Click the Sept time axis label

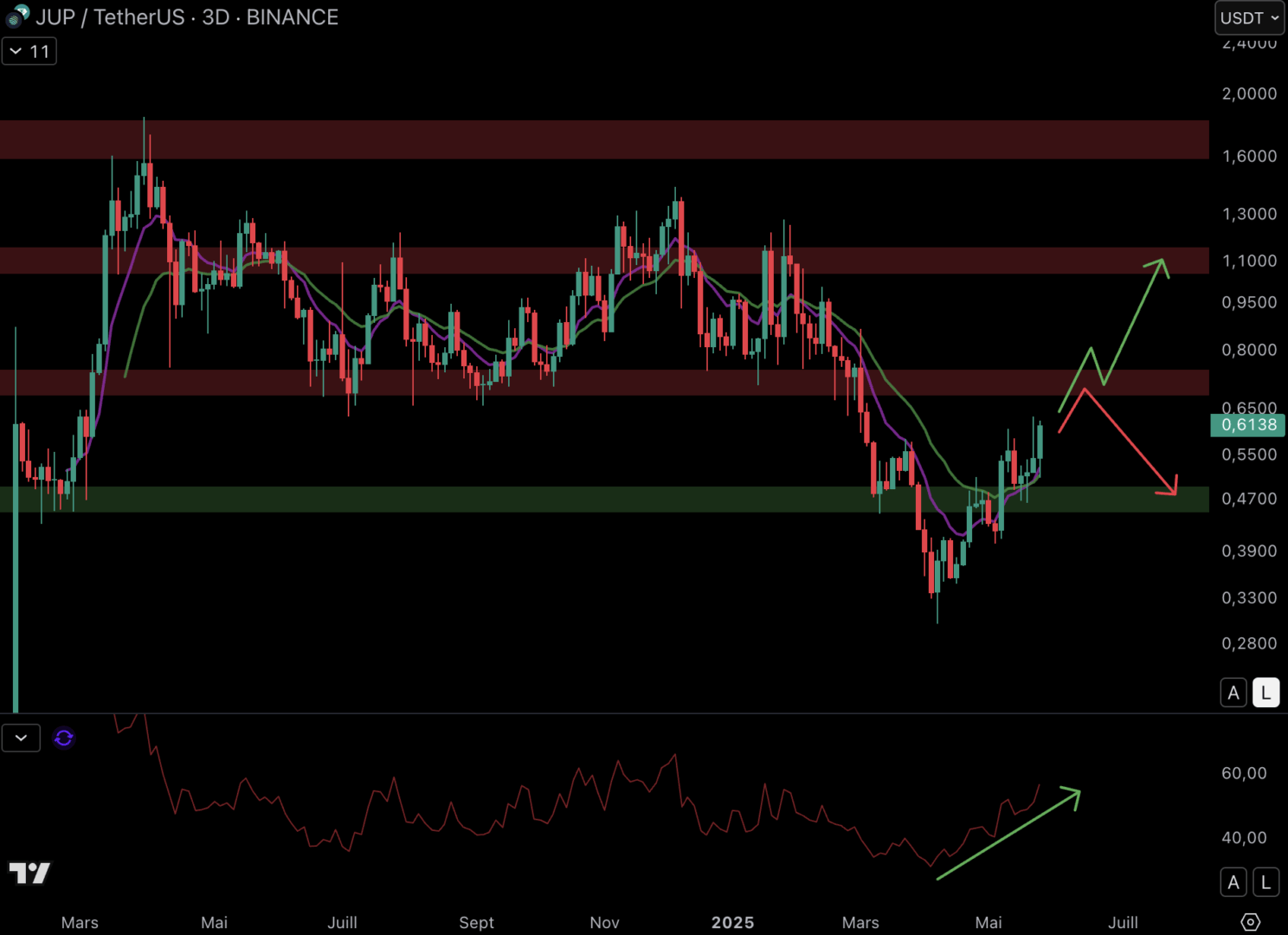click(x=476, y=923)
